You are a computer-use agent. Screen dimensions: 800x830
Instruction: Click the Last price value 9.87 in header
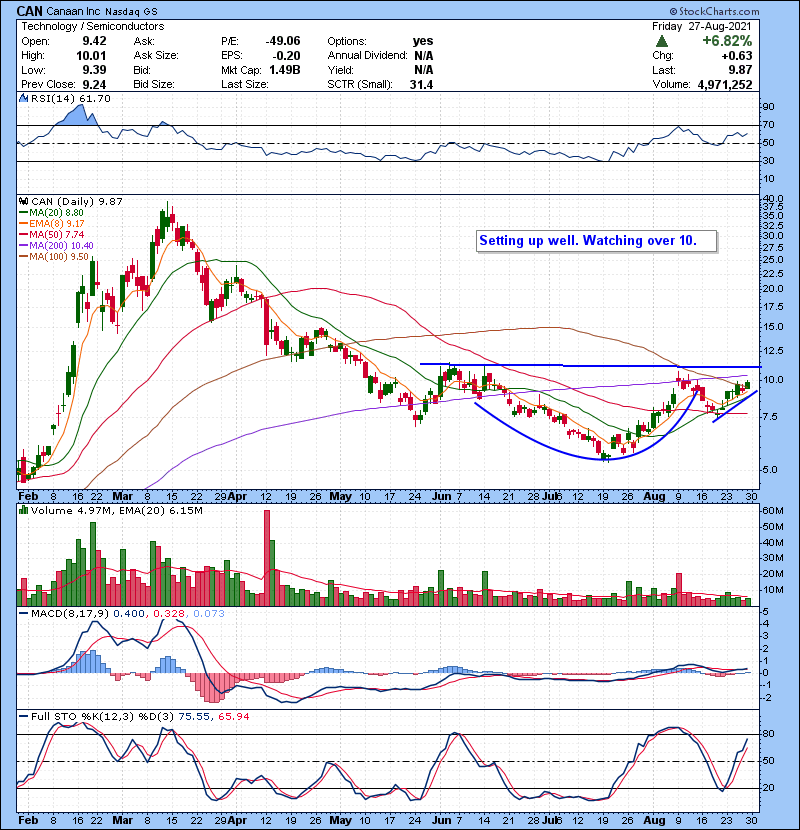(740, 70)
